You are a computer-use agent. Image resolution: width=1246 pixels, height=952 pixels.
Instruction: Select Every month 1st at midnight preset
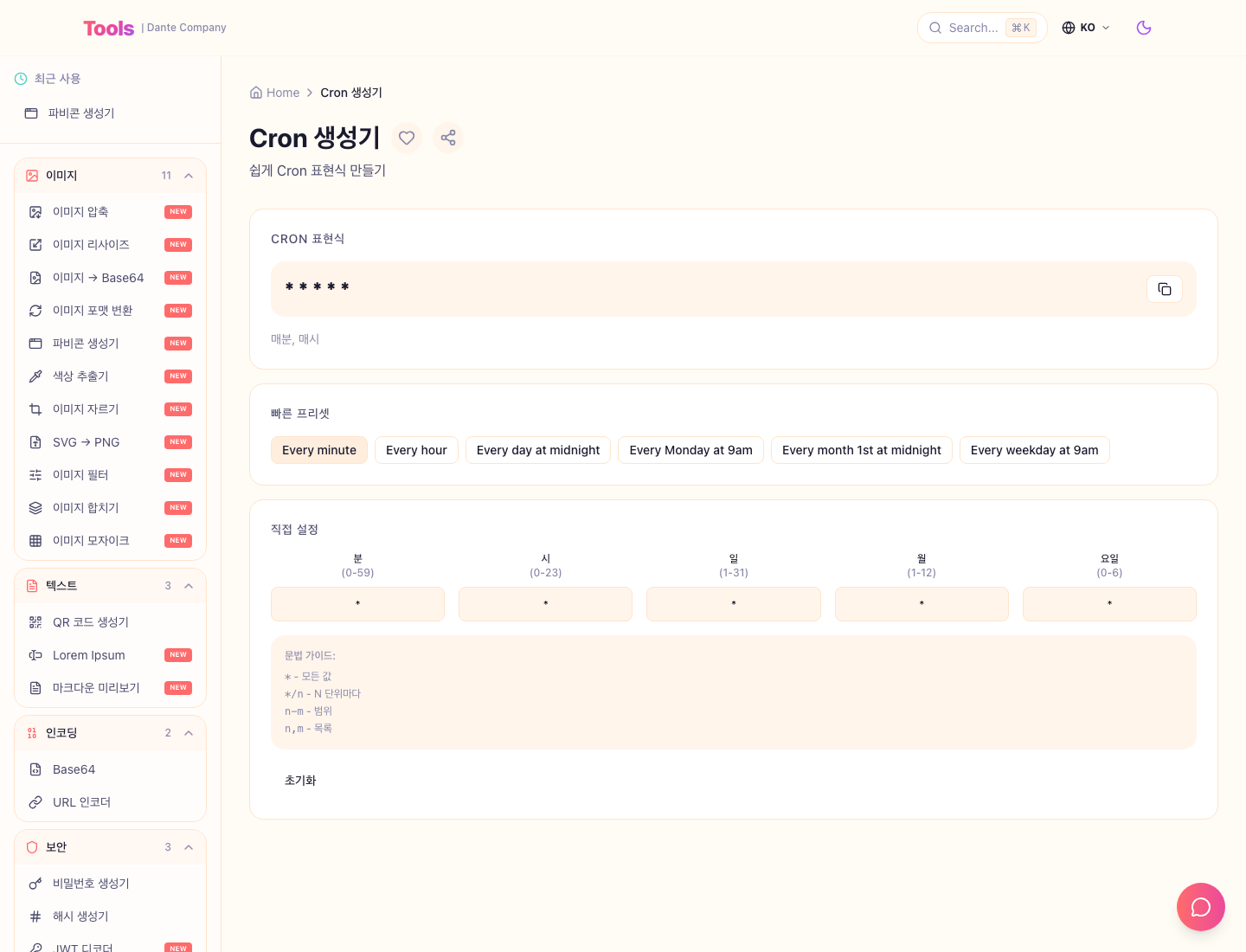(862, 450)
